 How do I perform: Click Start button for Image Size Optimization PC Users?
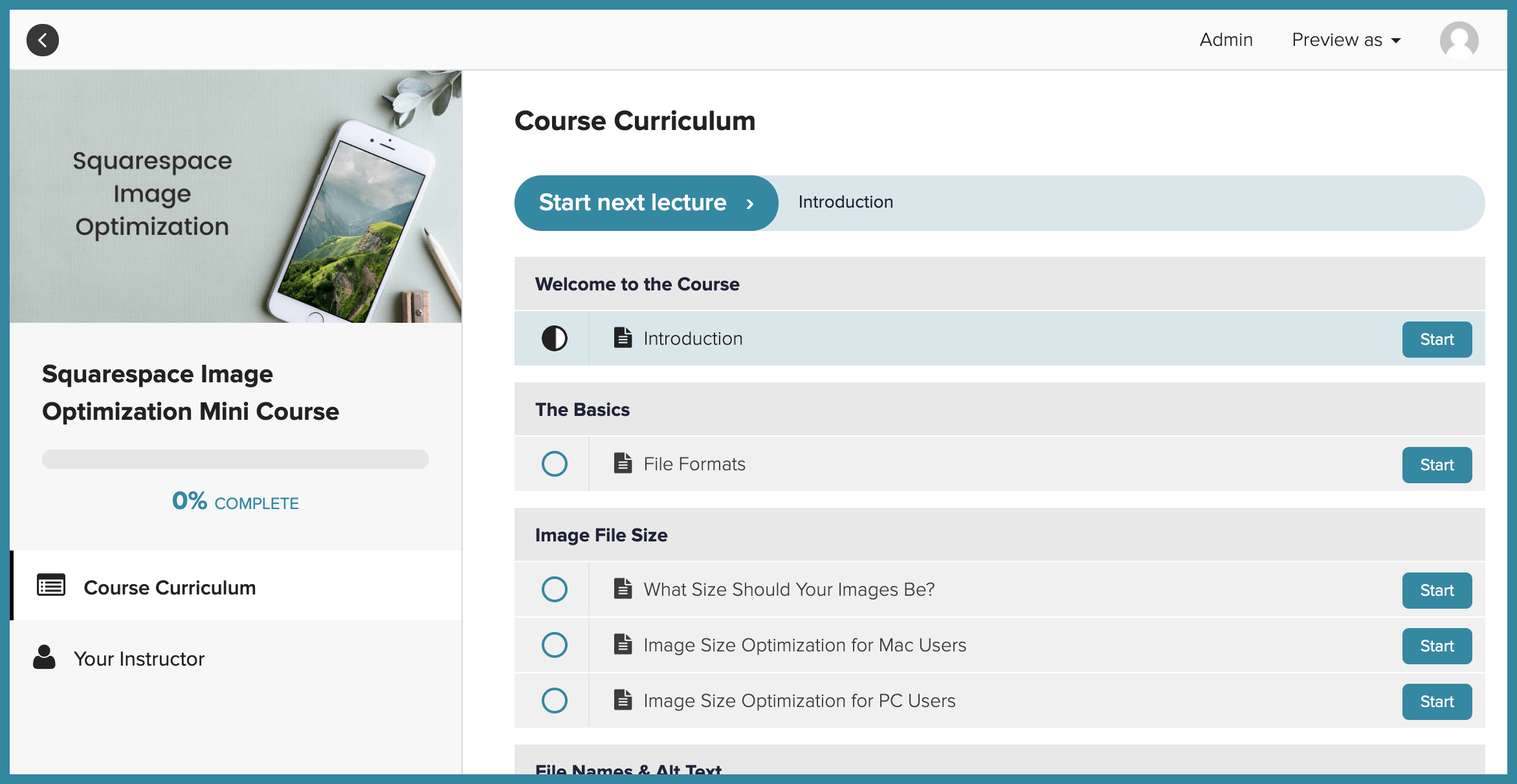coord(1437,701)
